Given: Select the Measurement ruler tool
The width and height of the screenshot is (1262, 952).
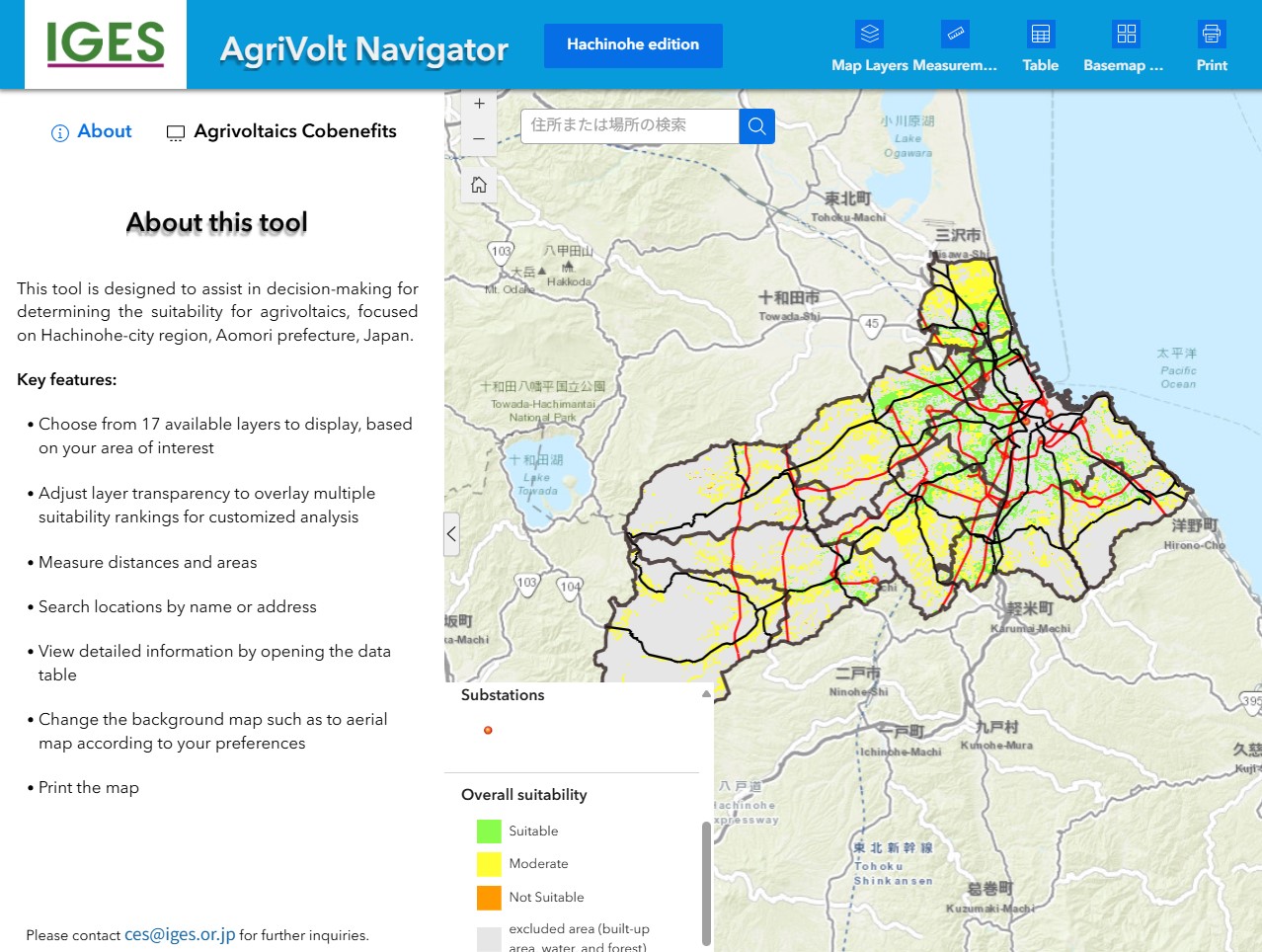Looking at the screenshot, I should (x=955, y=35).
